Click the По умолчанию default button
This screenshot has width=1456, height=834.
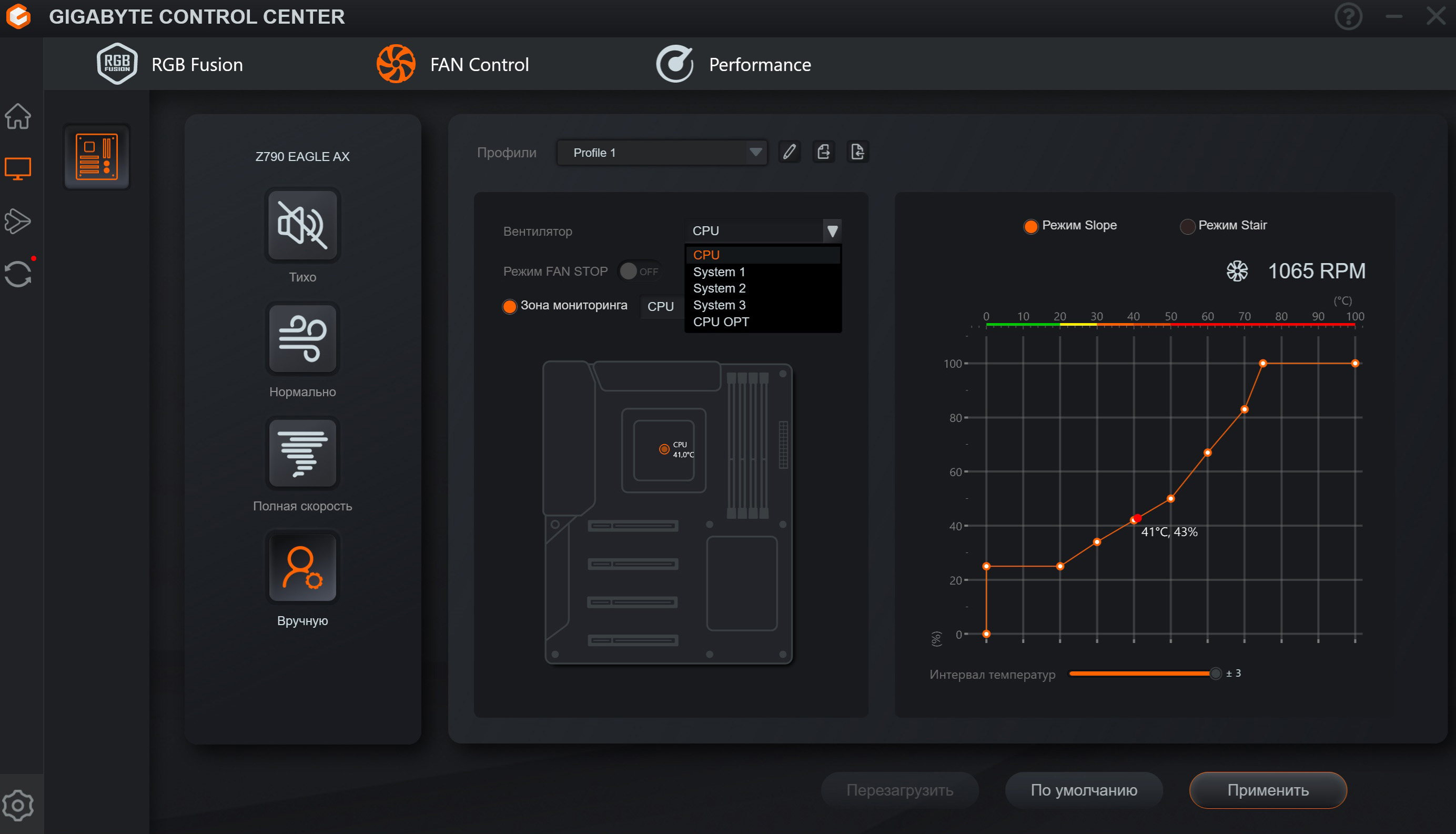1083,790
